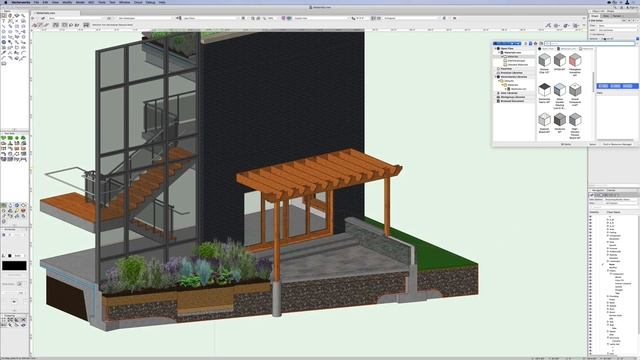
Task: Select Workgroup Libraries in Resource Manager tree
Action: (513, 97)
